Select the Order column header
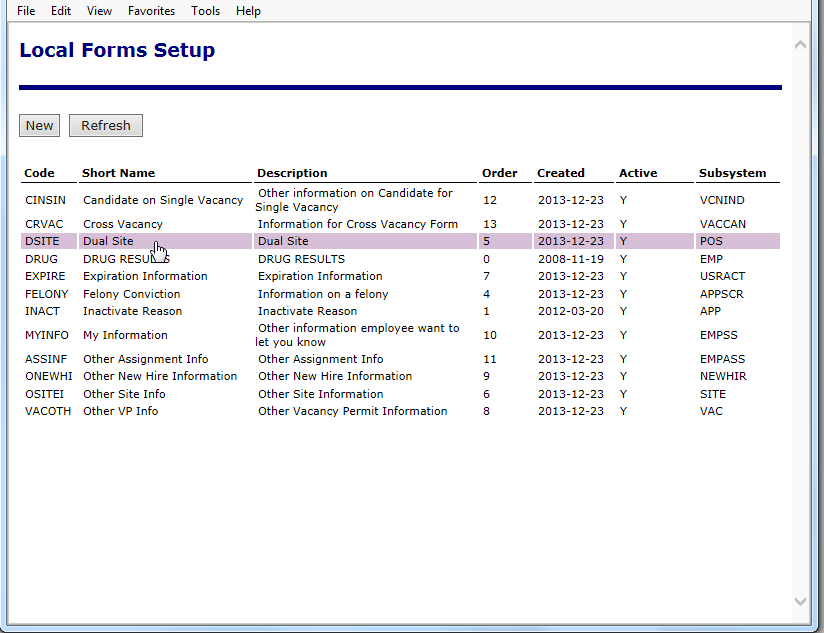The height and width of the screenshot is (633, 824). coord(499,173)
